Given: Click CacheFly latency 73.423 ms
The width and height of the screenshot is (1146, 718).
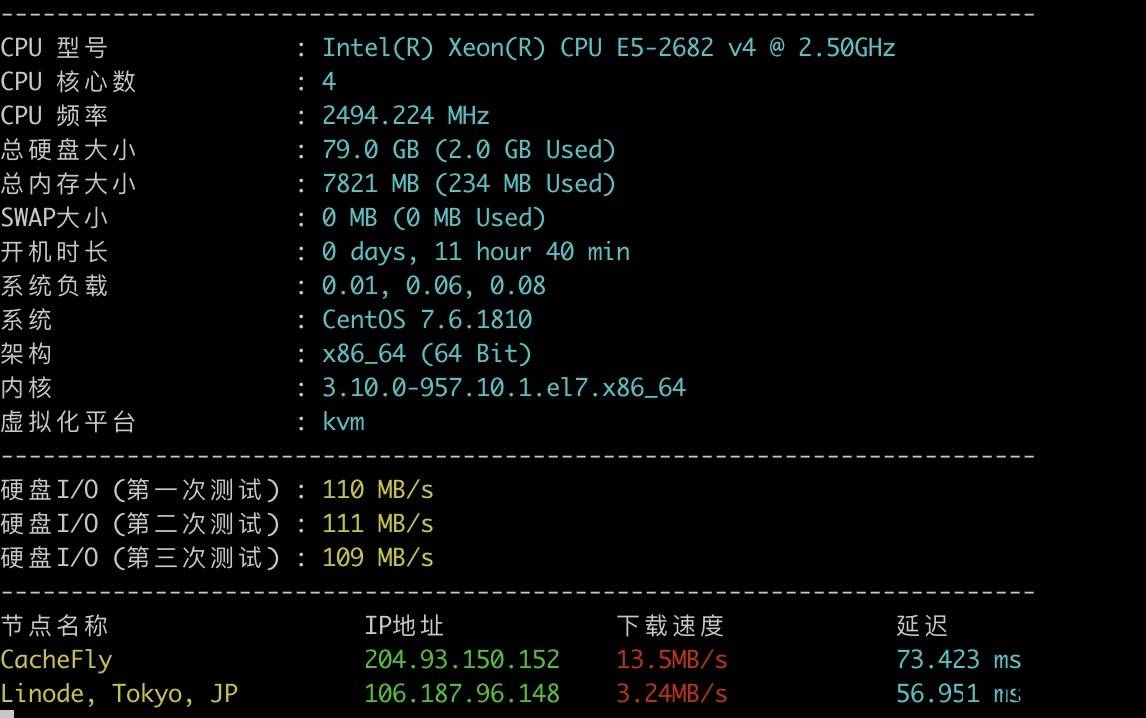Looking at the screenshot, I should pyautogui.click(x=959, y=660).
